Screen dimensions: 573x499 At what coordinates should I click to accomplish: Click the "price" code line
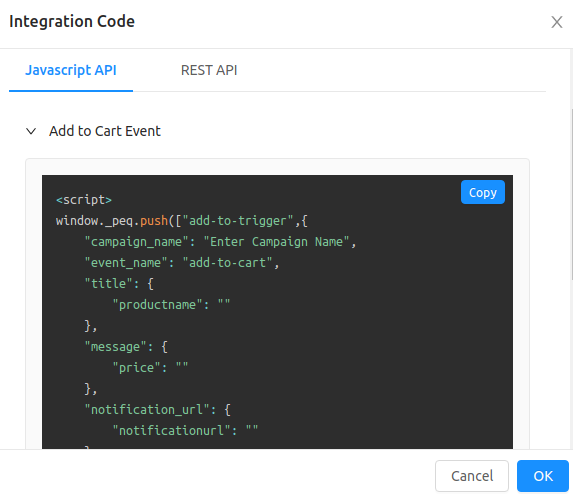coord(150,367)
